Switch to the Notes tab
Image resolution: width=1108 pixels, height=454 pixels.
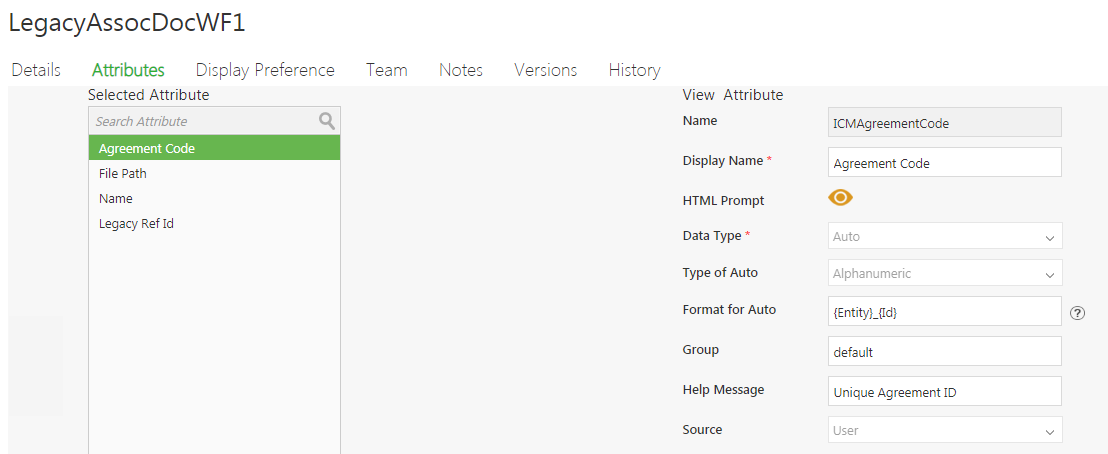pos(461,70)
